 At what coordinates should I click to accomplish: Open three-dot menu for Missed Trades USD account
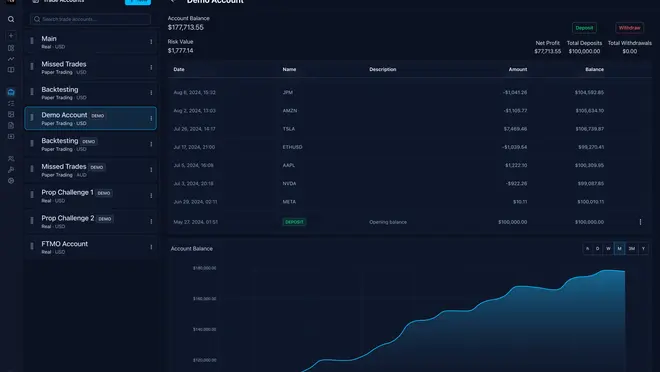point(151,67)
